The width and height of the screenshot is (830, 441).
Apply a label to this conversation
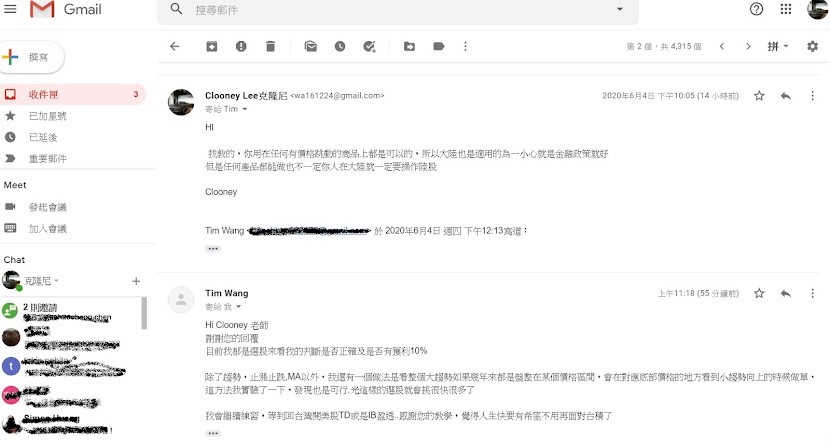pyautogui.click(x=439, y=47)
